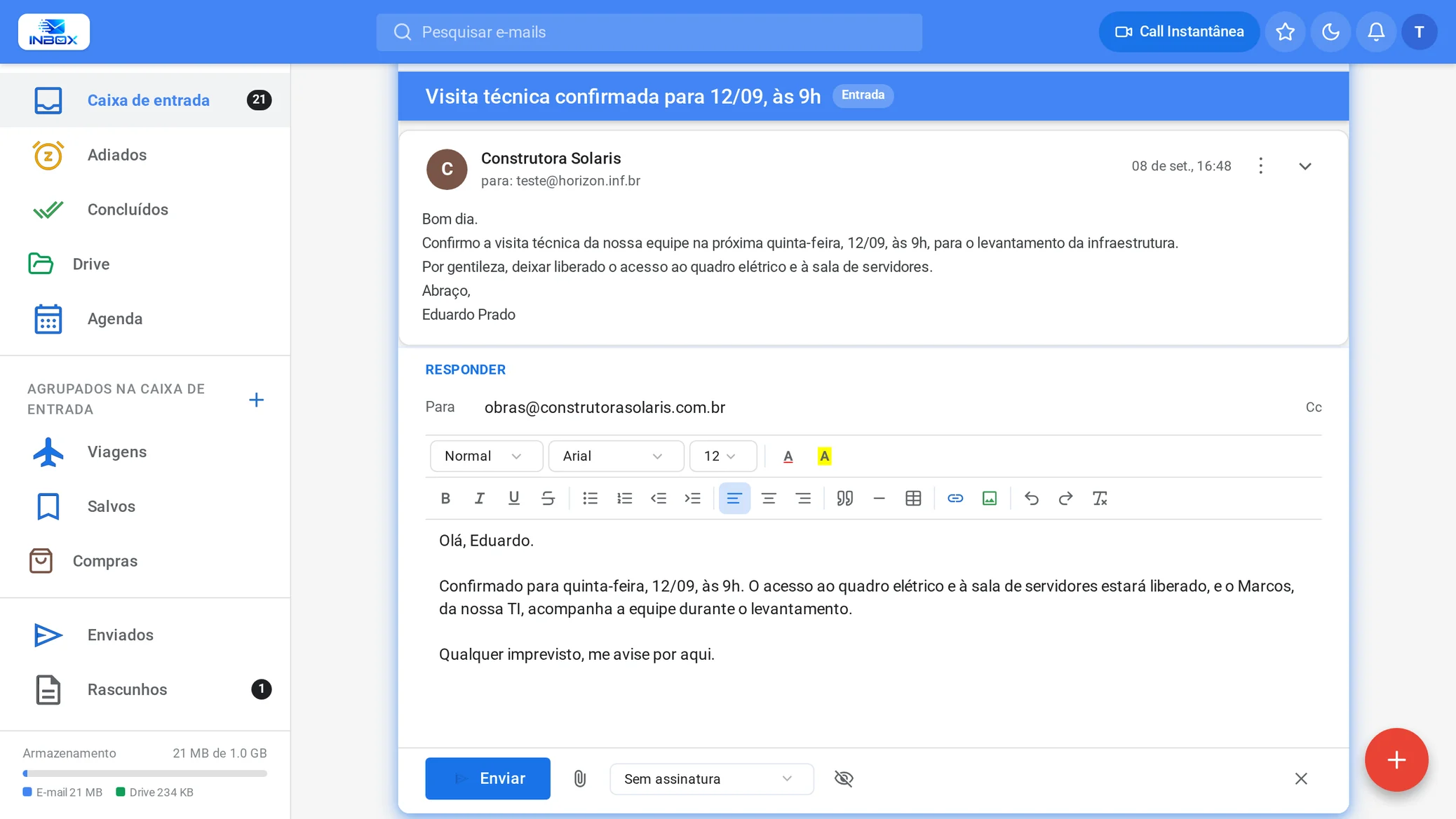The height and width of the screenshot is (819, 1456).
Task: Undo the last edit
Action: 1032,499
